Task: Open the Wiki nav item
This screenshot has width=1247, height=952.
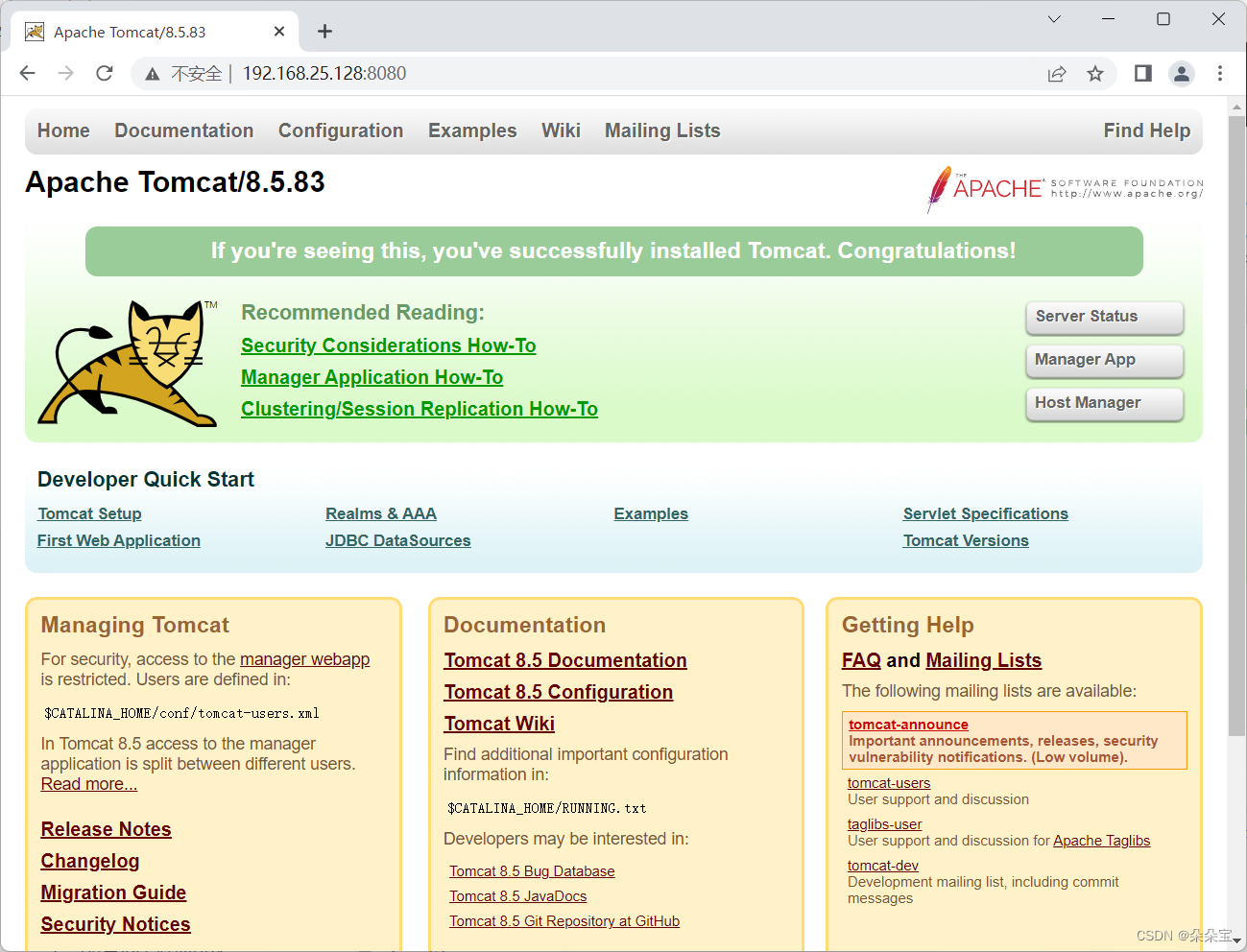Action: (x=561, y=131)
